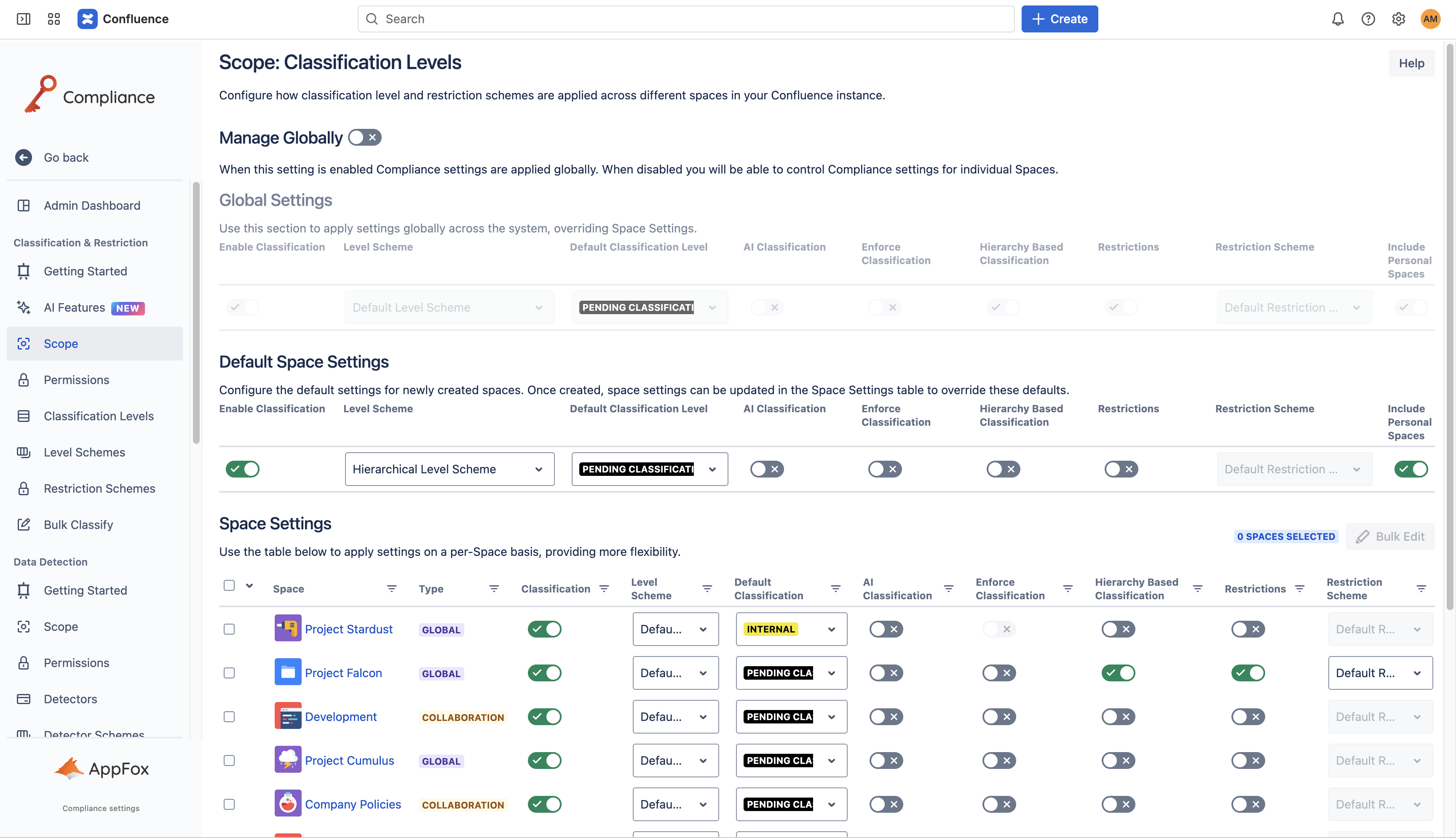Click the help question mark icon

click(x=1368, y=19)
